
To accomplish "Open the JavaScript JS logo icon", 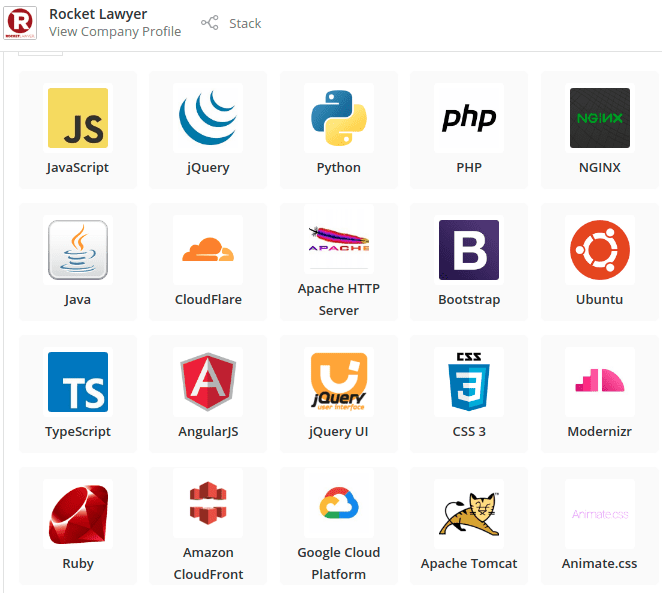I will pyautogui.click(x=78, y=118).
